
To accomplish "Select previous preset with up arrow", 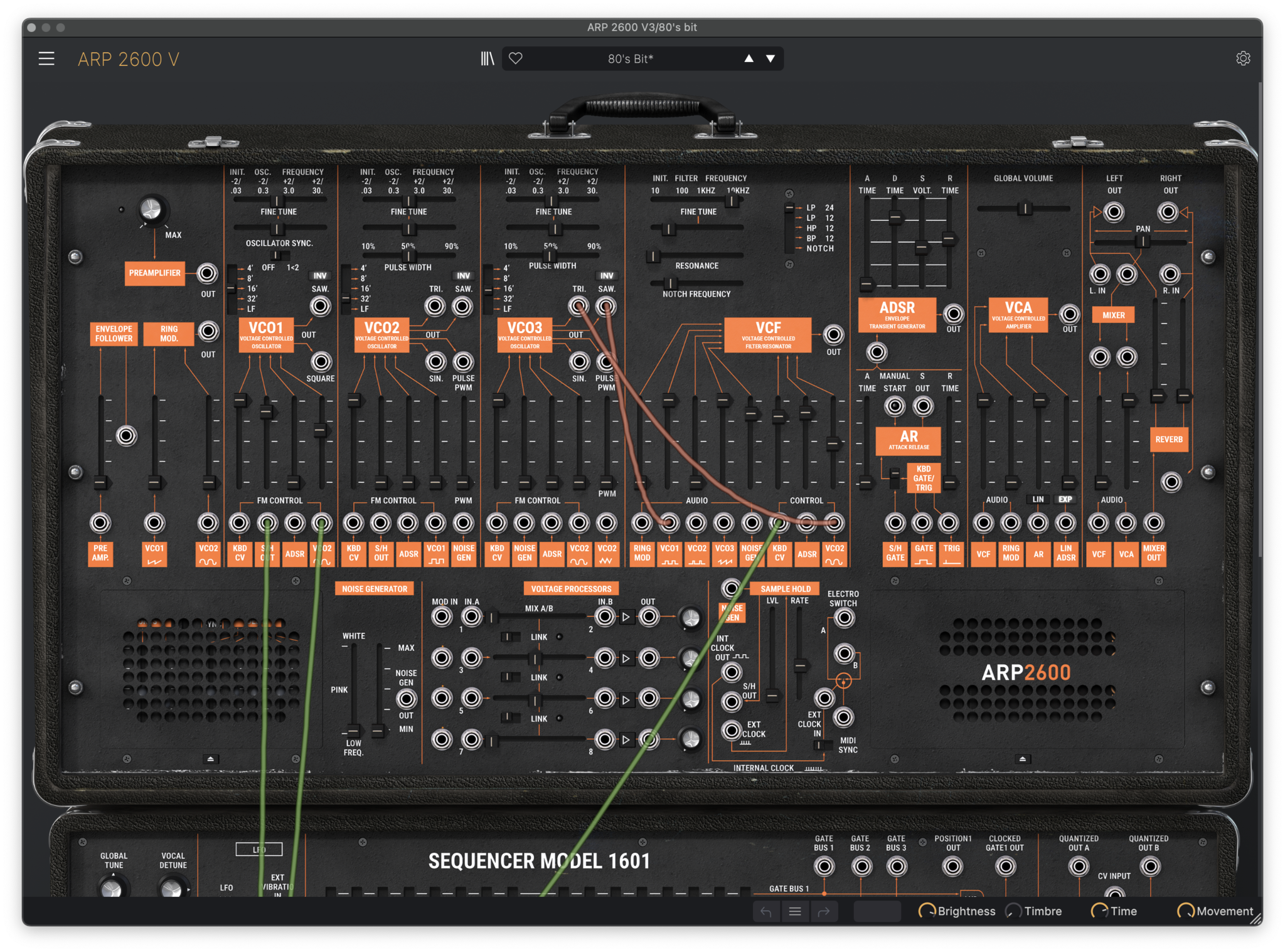I will point(749,59).
